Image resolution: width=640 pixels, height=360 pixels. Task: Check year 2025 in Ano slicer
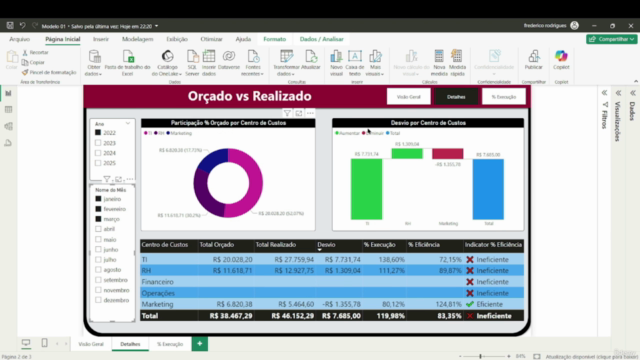[x=98, y=163]
